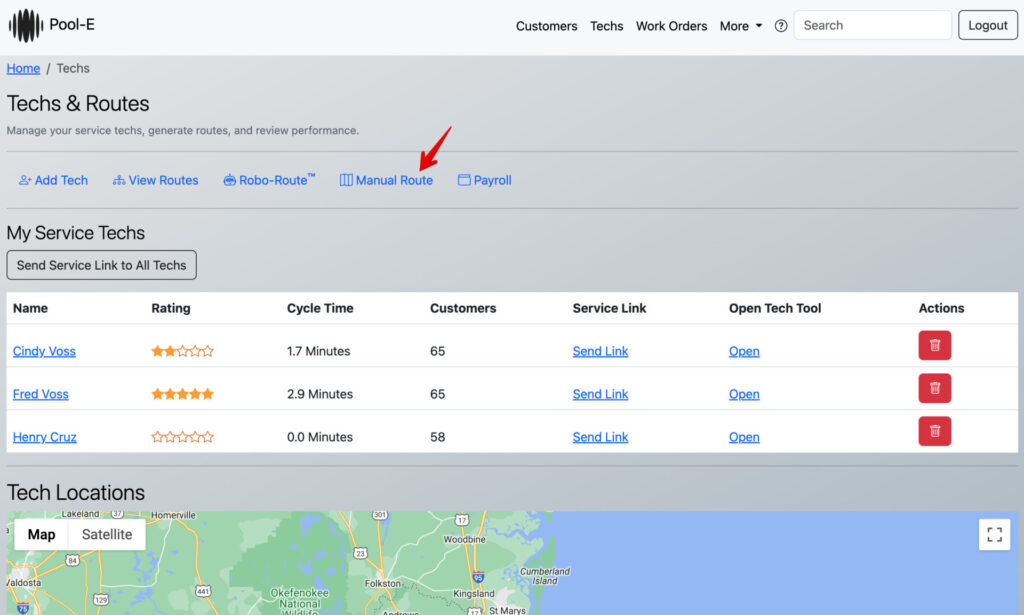
Task: Click the Manual Route map icon
Action: click(x=346, y=180)
